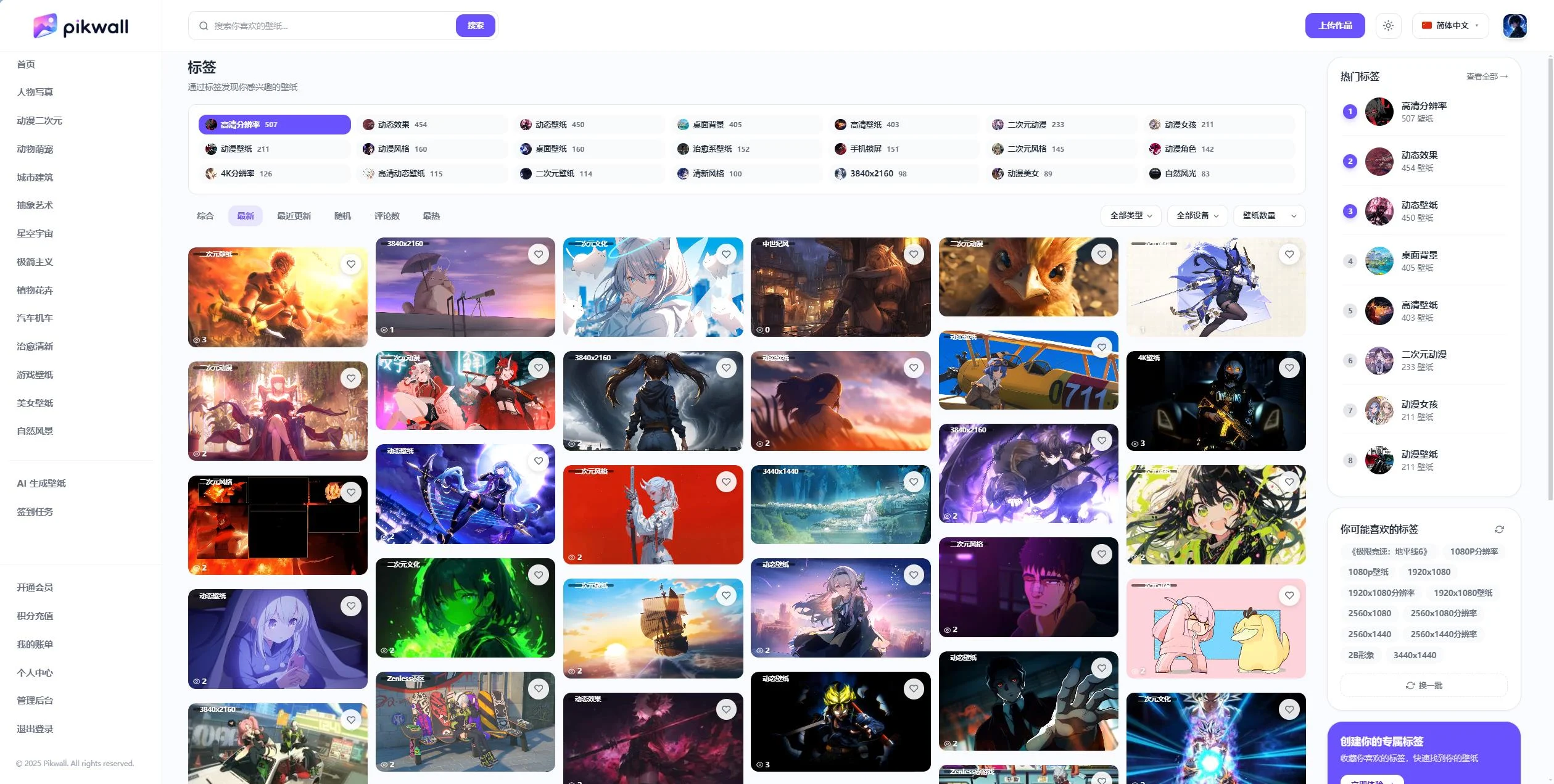Open 个人中心 in the sidebar

[x=35, y=673]
